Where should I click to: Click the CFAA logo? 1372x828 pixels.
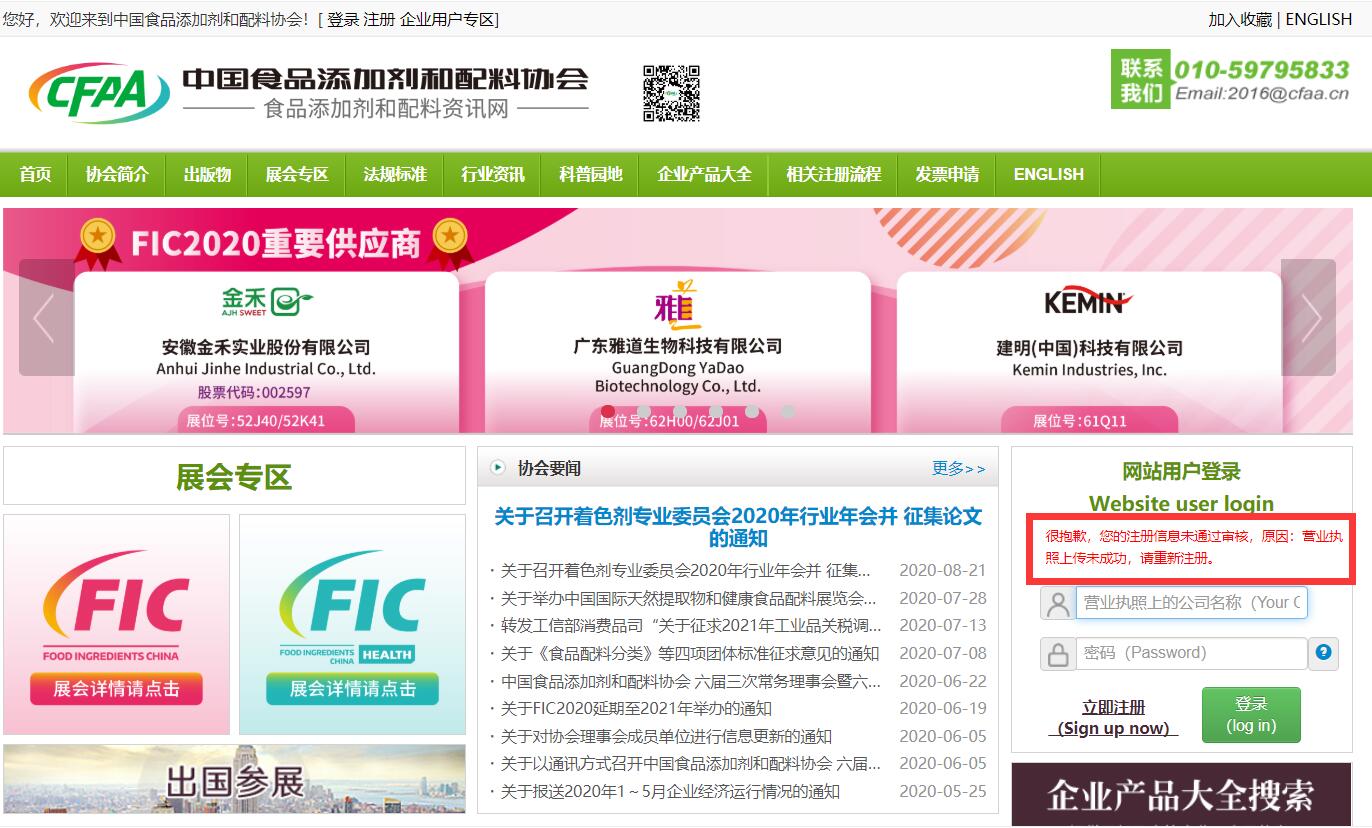coord(99,93)
